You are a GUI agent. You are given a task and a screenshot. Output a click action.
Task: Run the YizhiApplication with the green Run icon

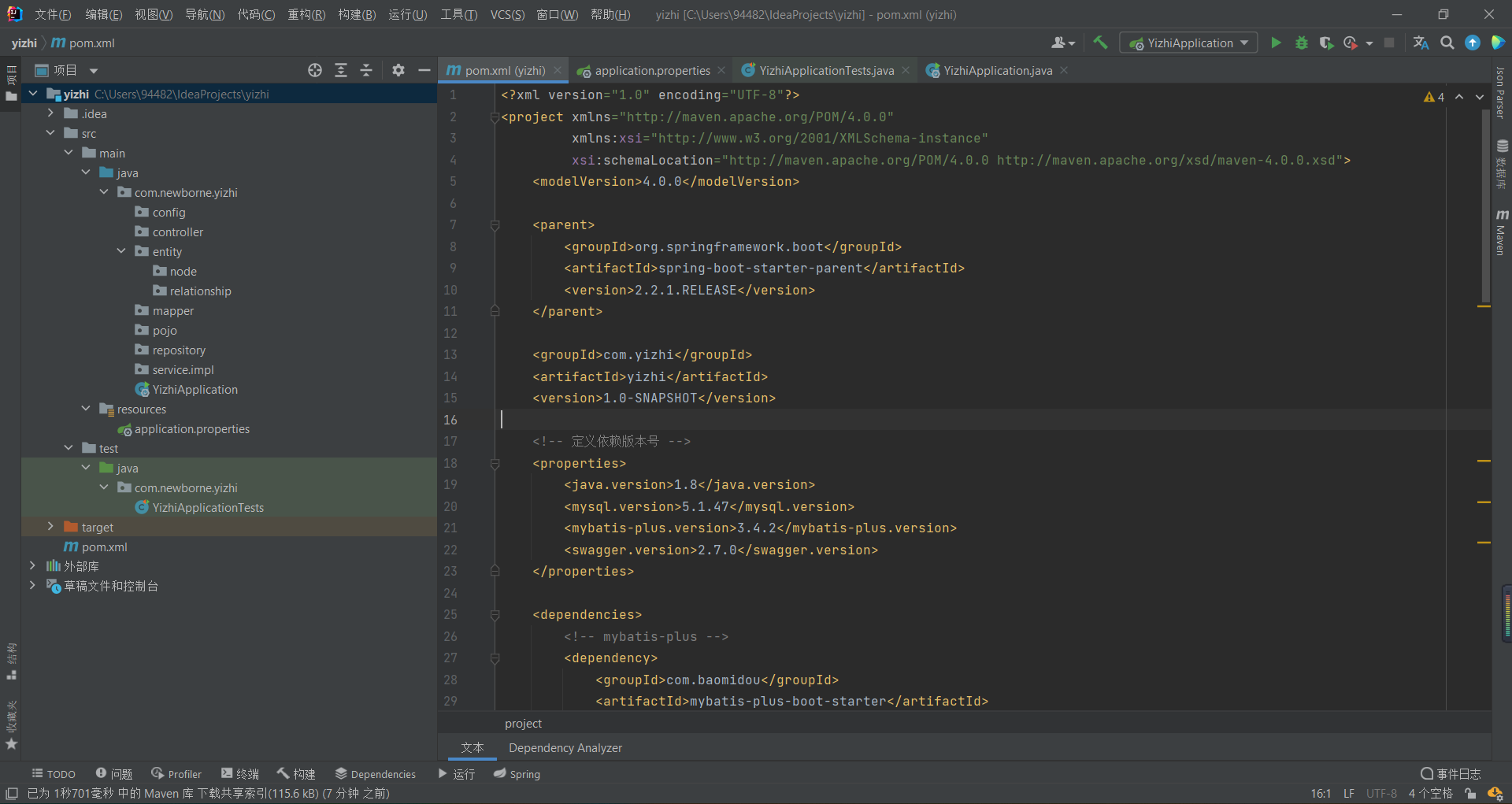click(x=1277, y=43)
